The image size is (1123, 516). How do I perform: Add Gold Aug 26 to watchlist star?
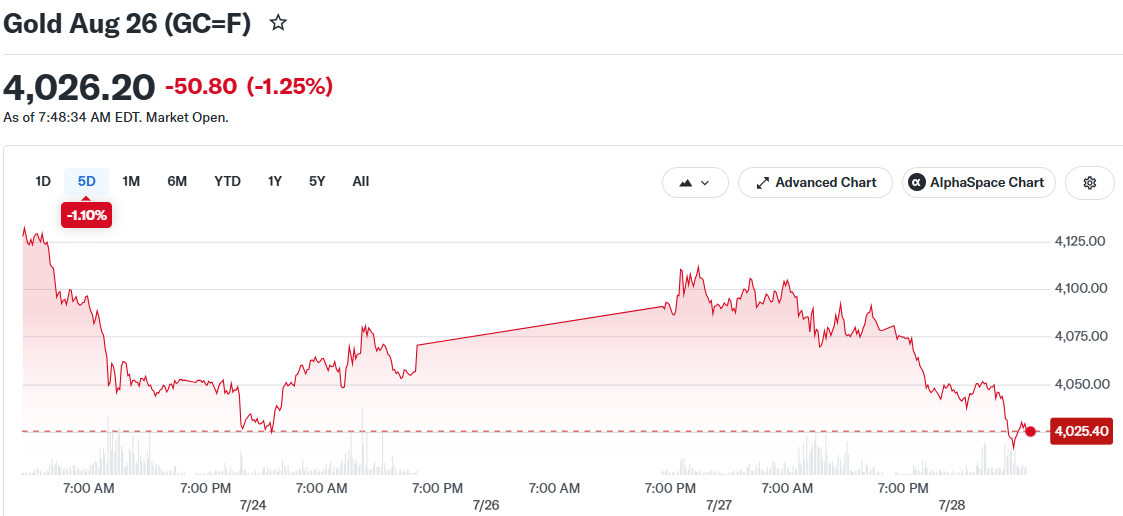point(279,23)
